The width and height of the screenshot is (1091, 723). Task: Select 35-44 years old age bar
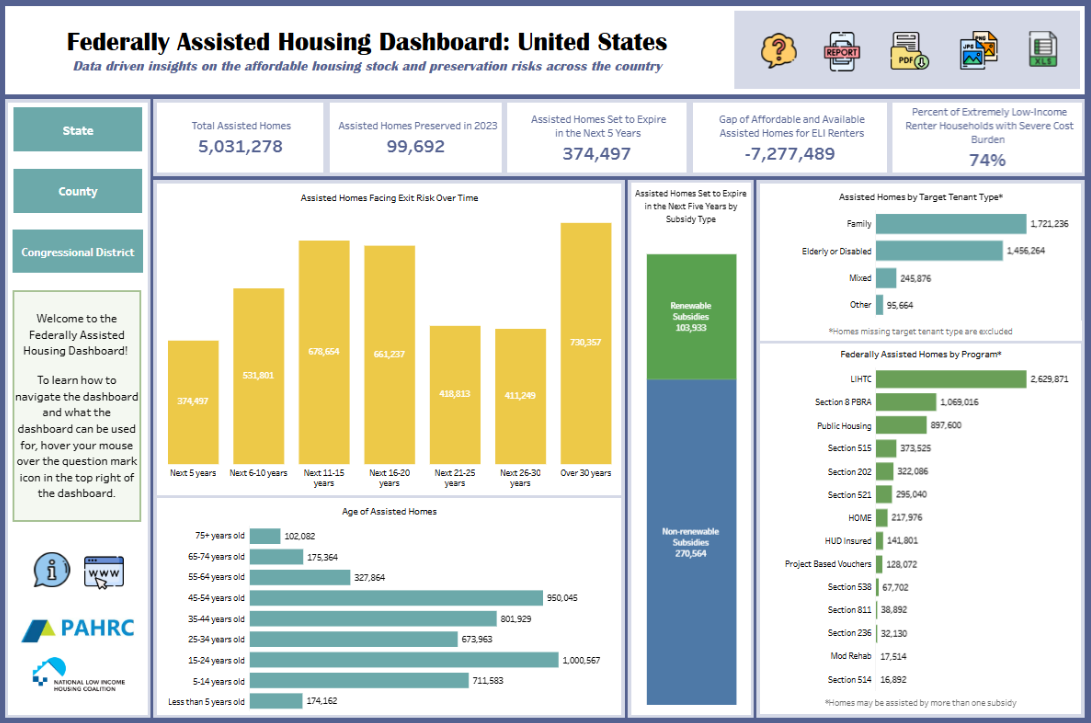click(374, 619)
